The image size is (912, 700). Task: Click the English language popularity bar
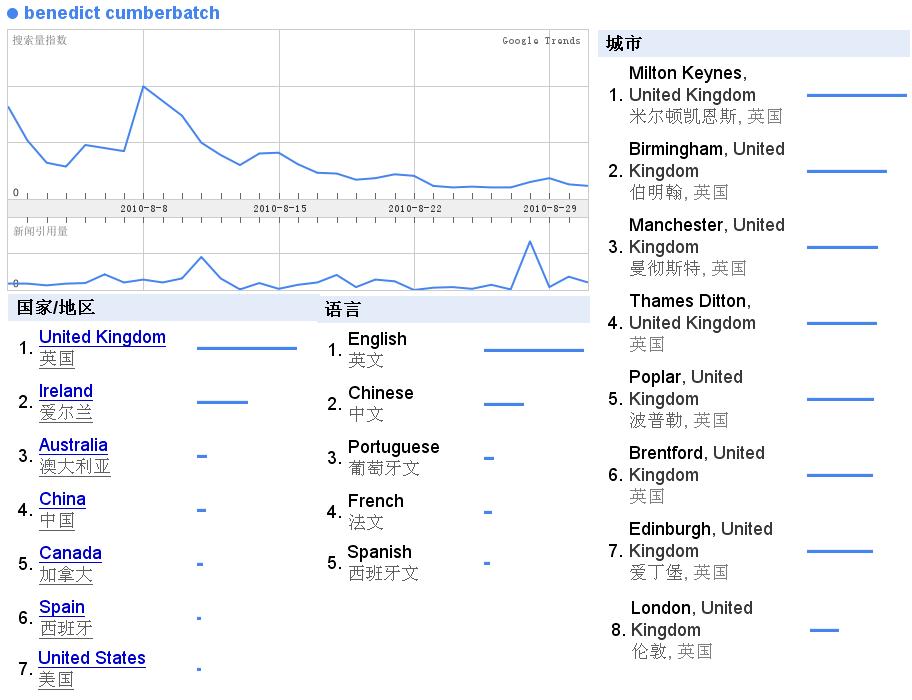533,350
